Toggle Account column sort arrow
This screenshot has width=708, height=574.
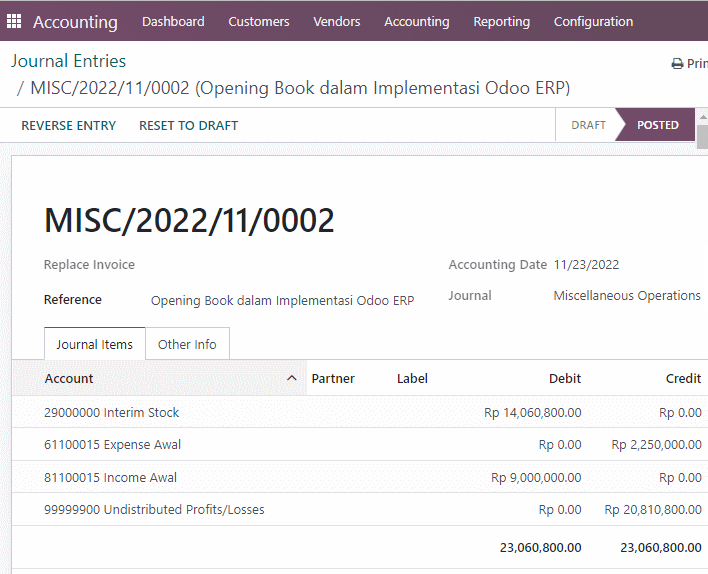coord(292,378)
